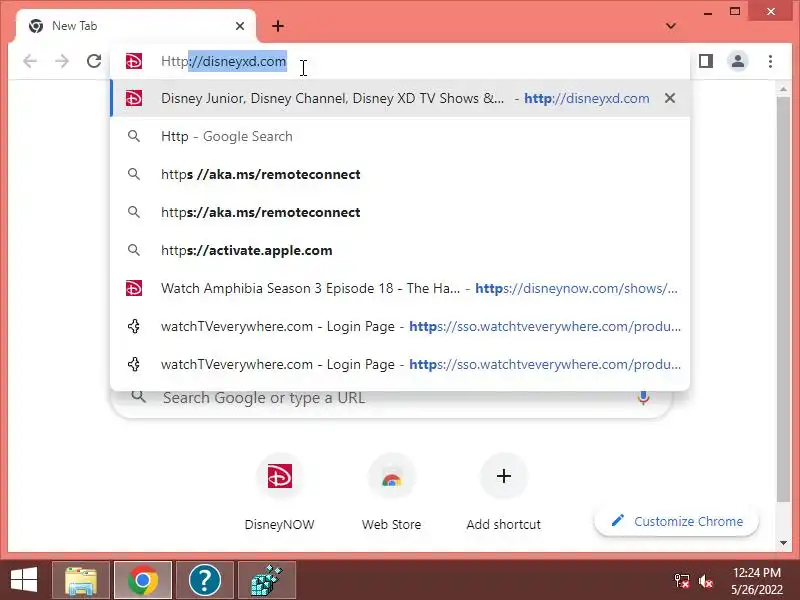Open the tab search chevron
The height and width of the screenshot is (600, 800).
[671, 26]
